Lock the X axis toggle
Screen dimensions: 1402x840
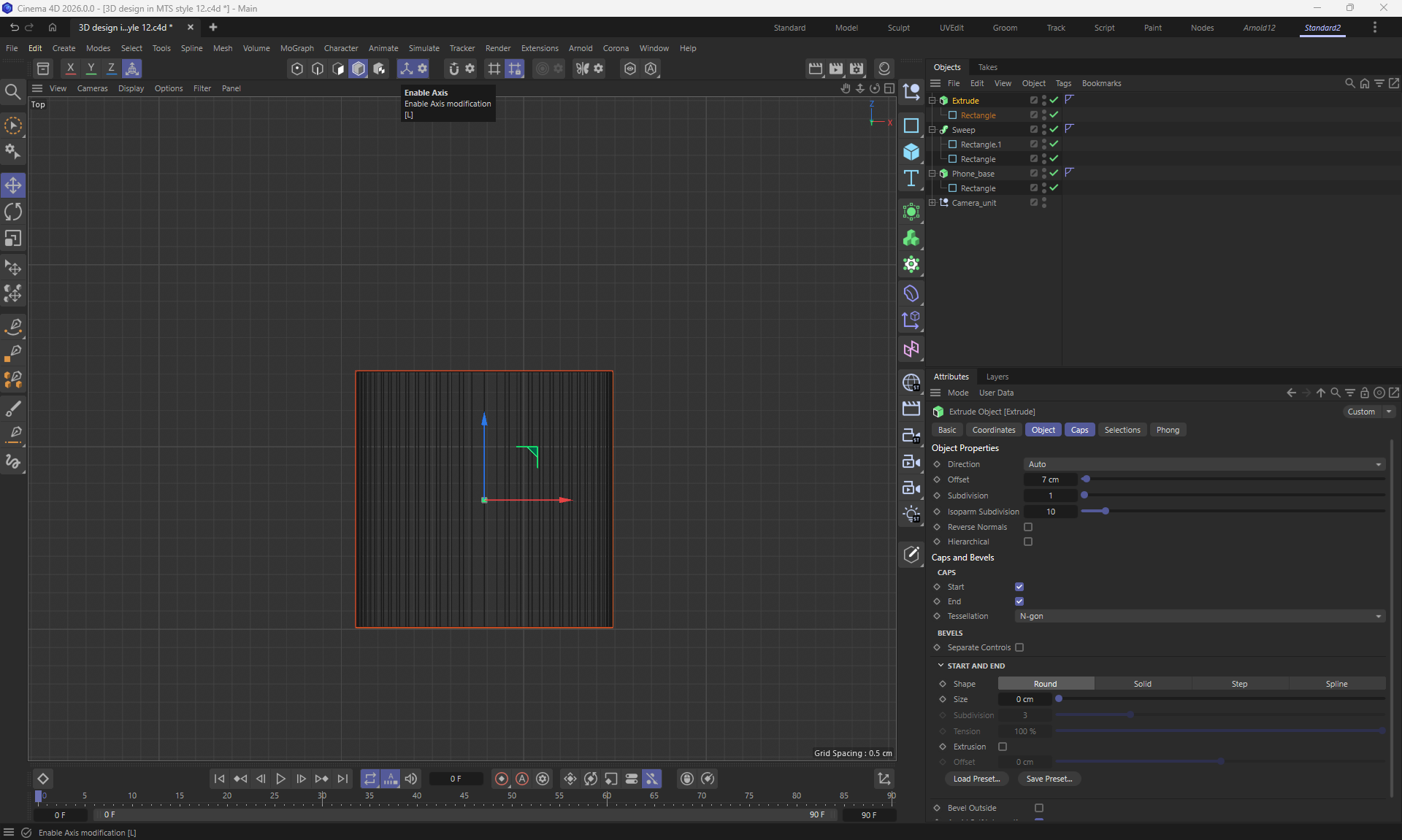click(70, 69)
